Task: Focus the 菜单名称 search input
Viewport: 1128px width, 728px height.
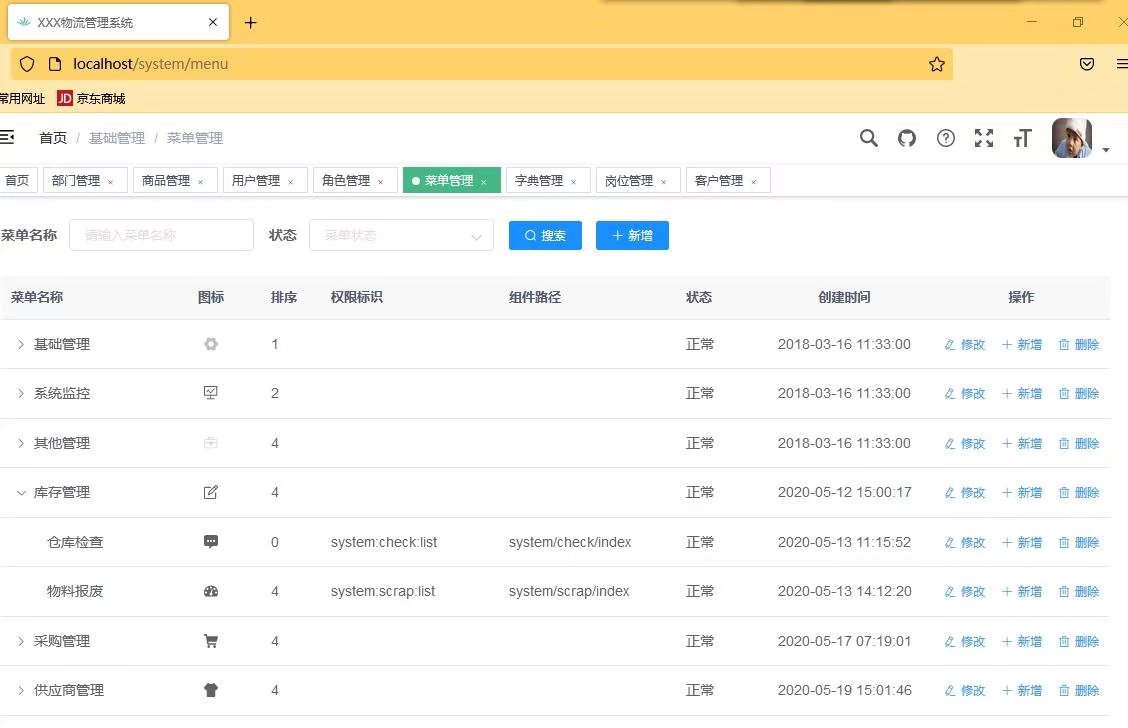Action: click(161, 235)
